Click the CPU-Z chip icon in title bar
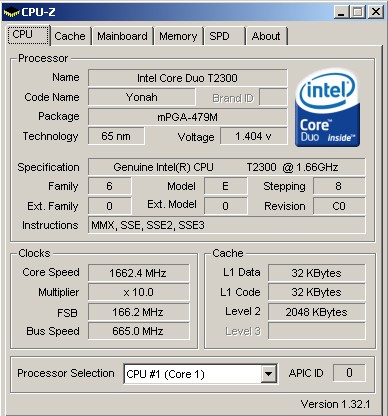The height and width of the screenshot is (416, 388). click(11, 12)
